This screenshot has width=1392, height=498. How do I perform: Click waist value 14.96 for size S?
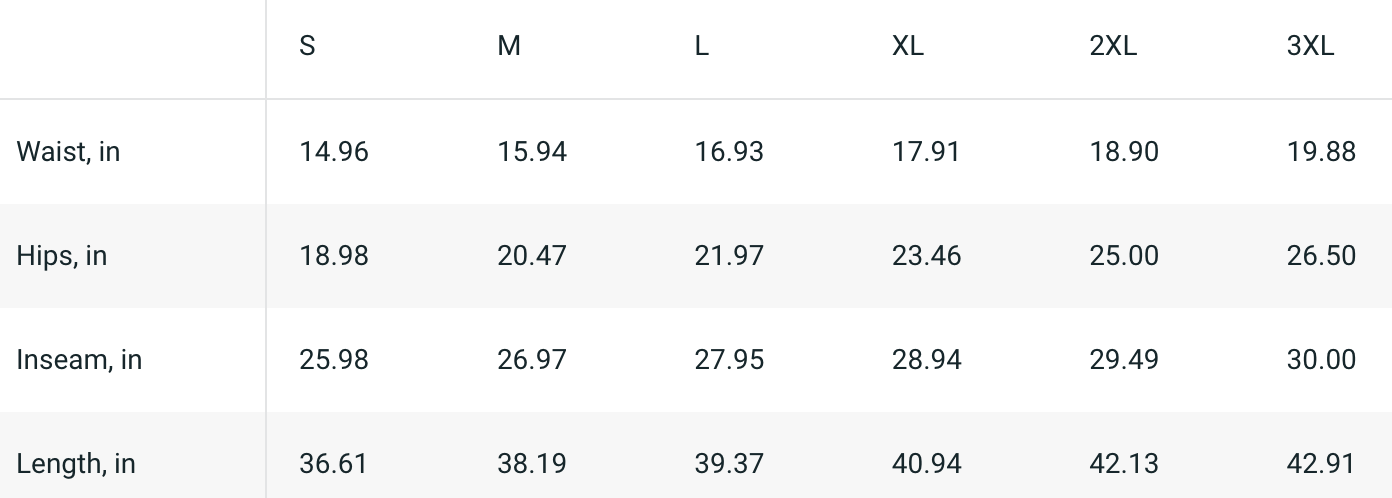334,151
